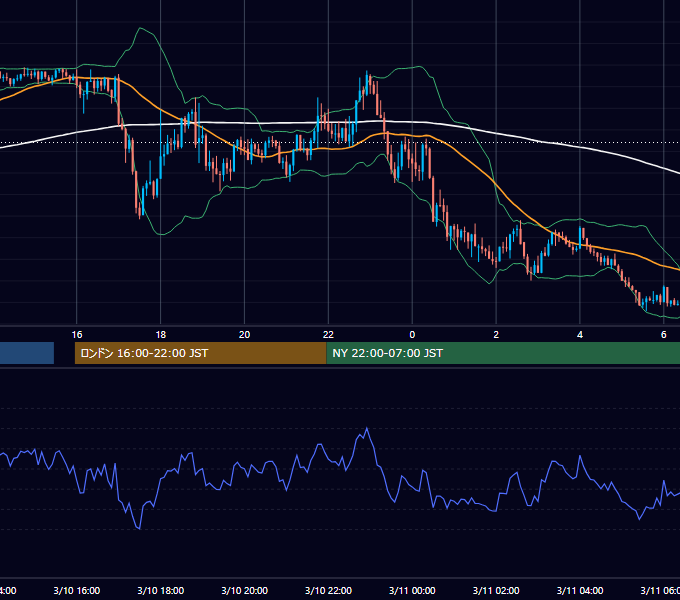Click the blue session bar left of ロンドン
The image size is (680, 600).
click(x=27, y=353)
